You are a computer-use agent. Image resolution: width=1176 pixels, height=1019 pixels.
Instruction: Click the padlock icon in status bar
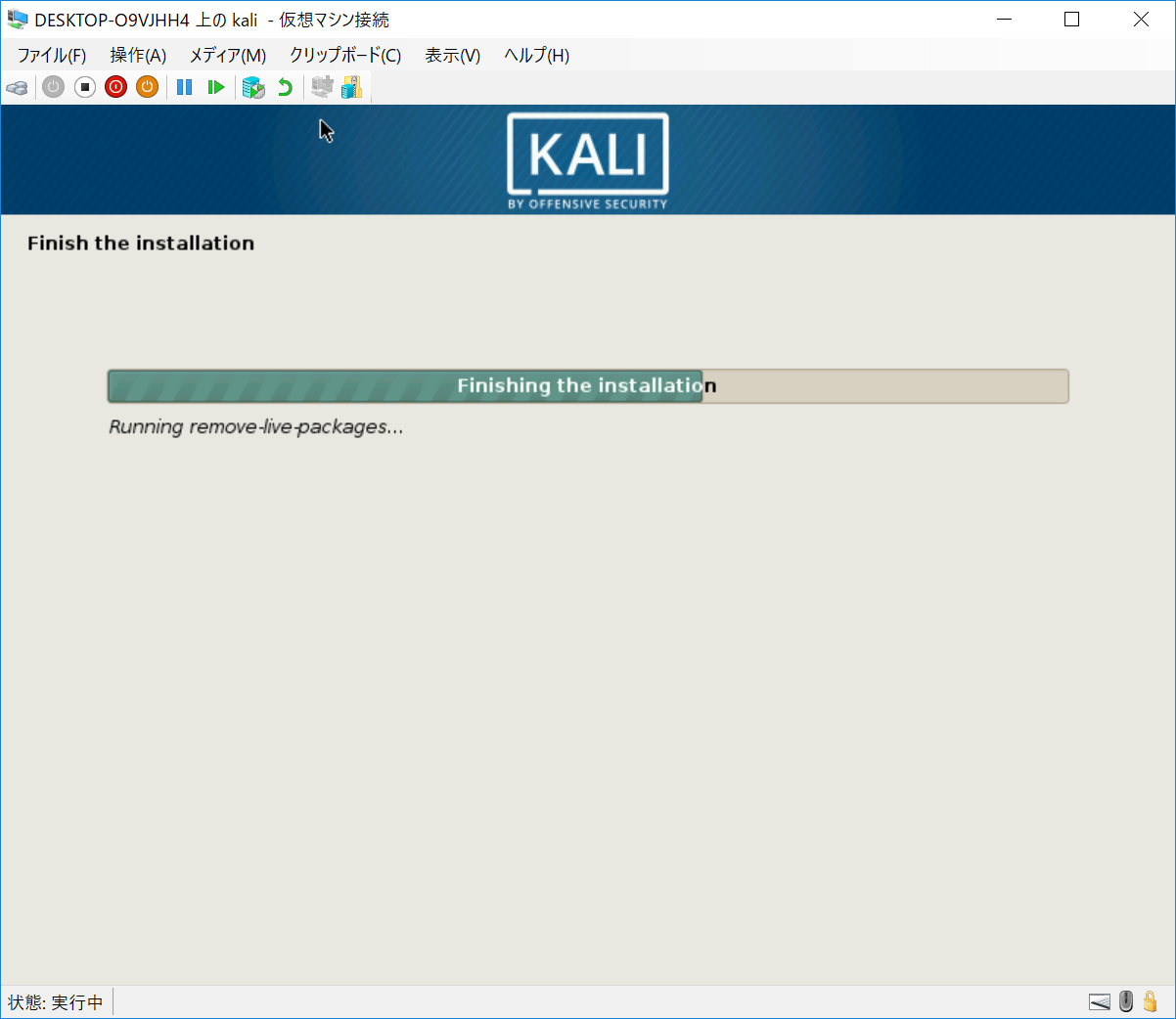point(1151,1001)
